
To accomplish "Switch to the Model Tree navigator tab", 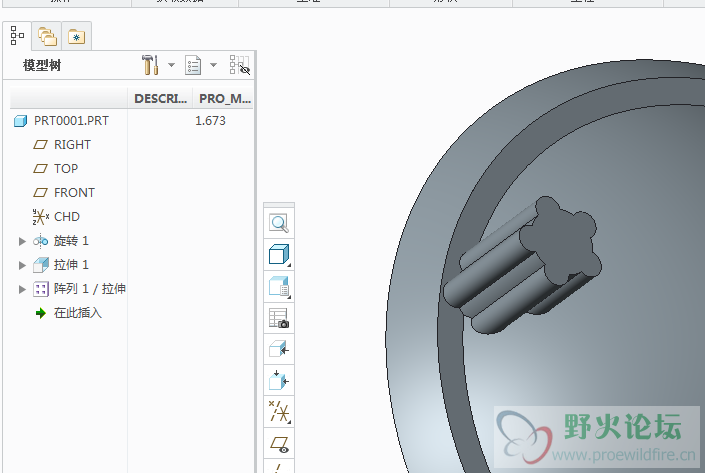I will pos(17,36).
